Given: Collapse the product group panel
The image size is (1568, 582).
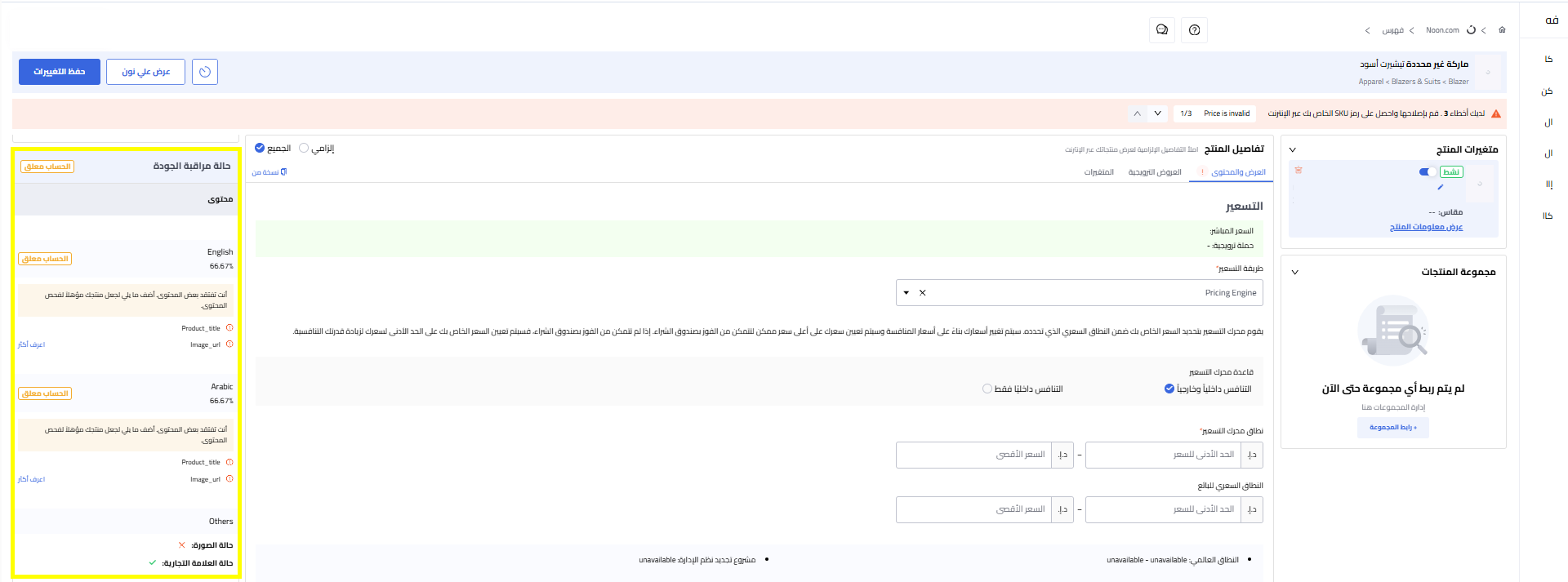Looking at the screenshot, I should 1295,273.
